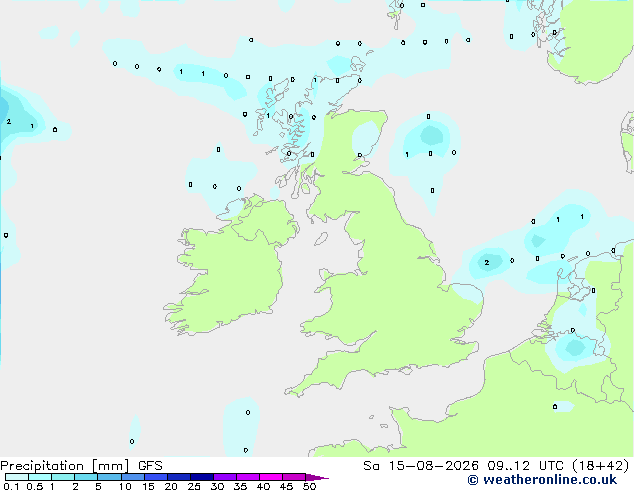
Task: Click the '0.1' legend scale label
Action: click(11, 486)
